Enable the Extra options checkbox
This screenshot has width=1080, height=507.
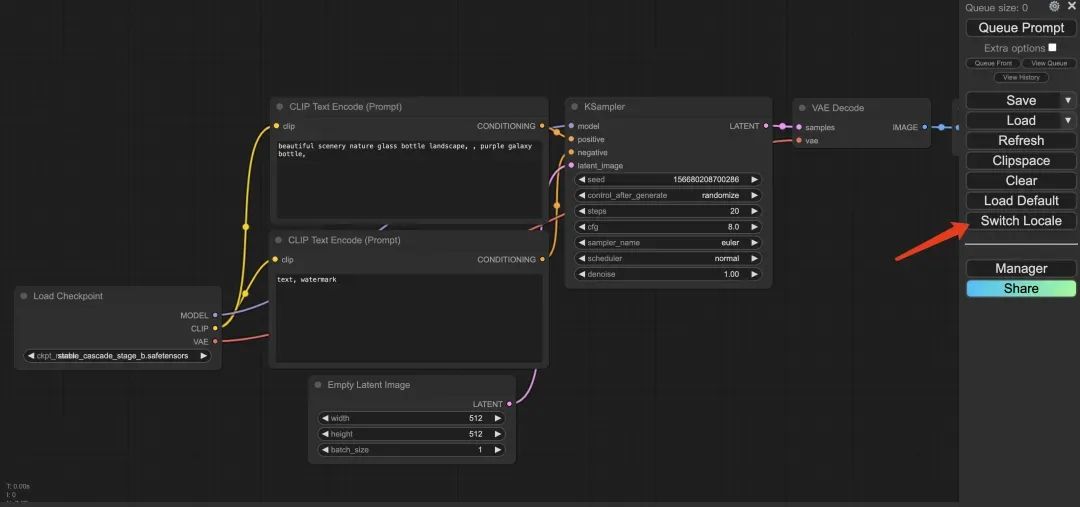(1052, 47)
